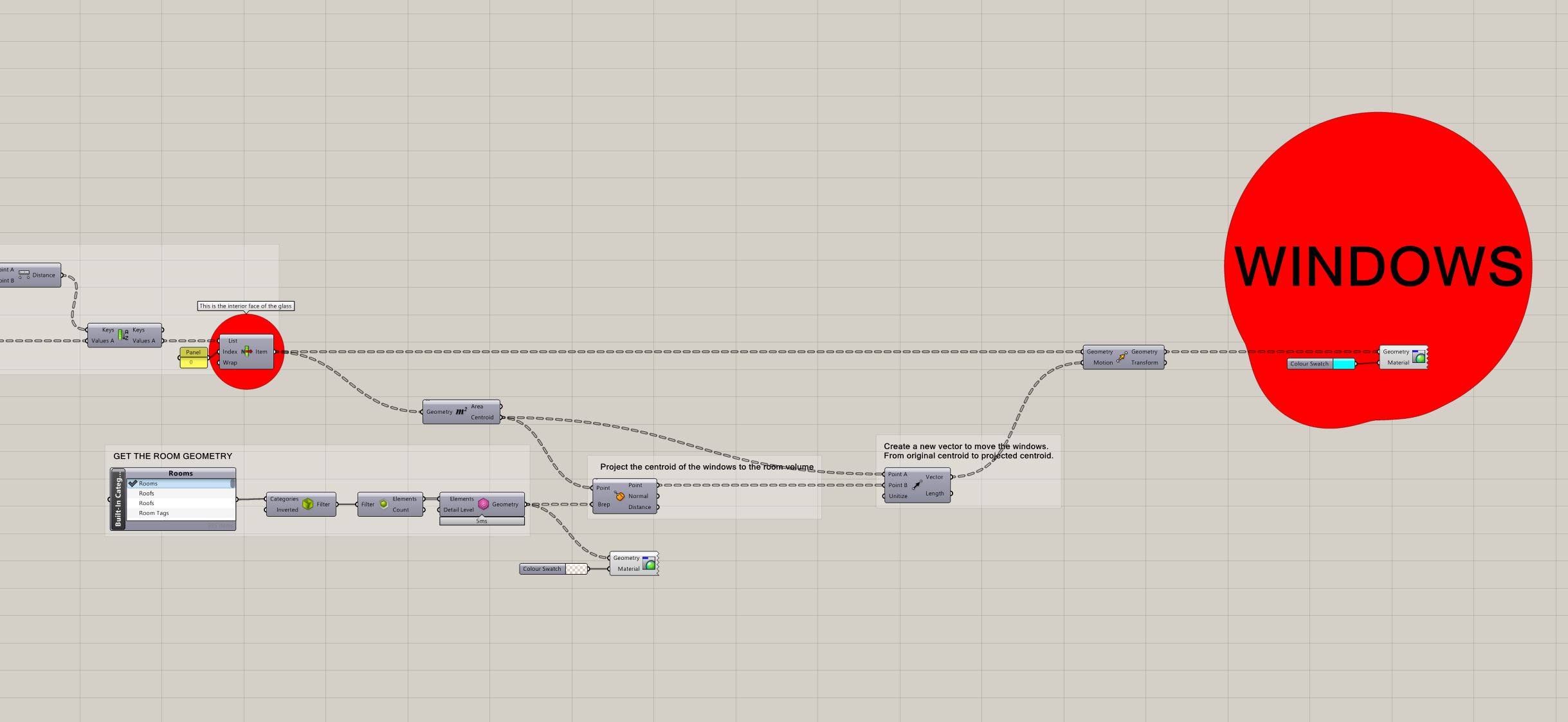Click the Detail Level input on Element Geometry
This screenshot has height=722, width=1568.
(459, 510)
